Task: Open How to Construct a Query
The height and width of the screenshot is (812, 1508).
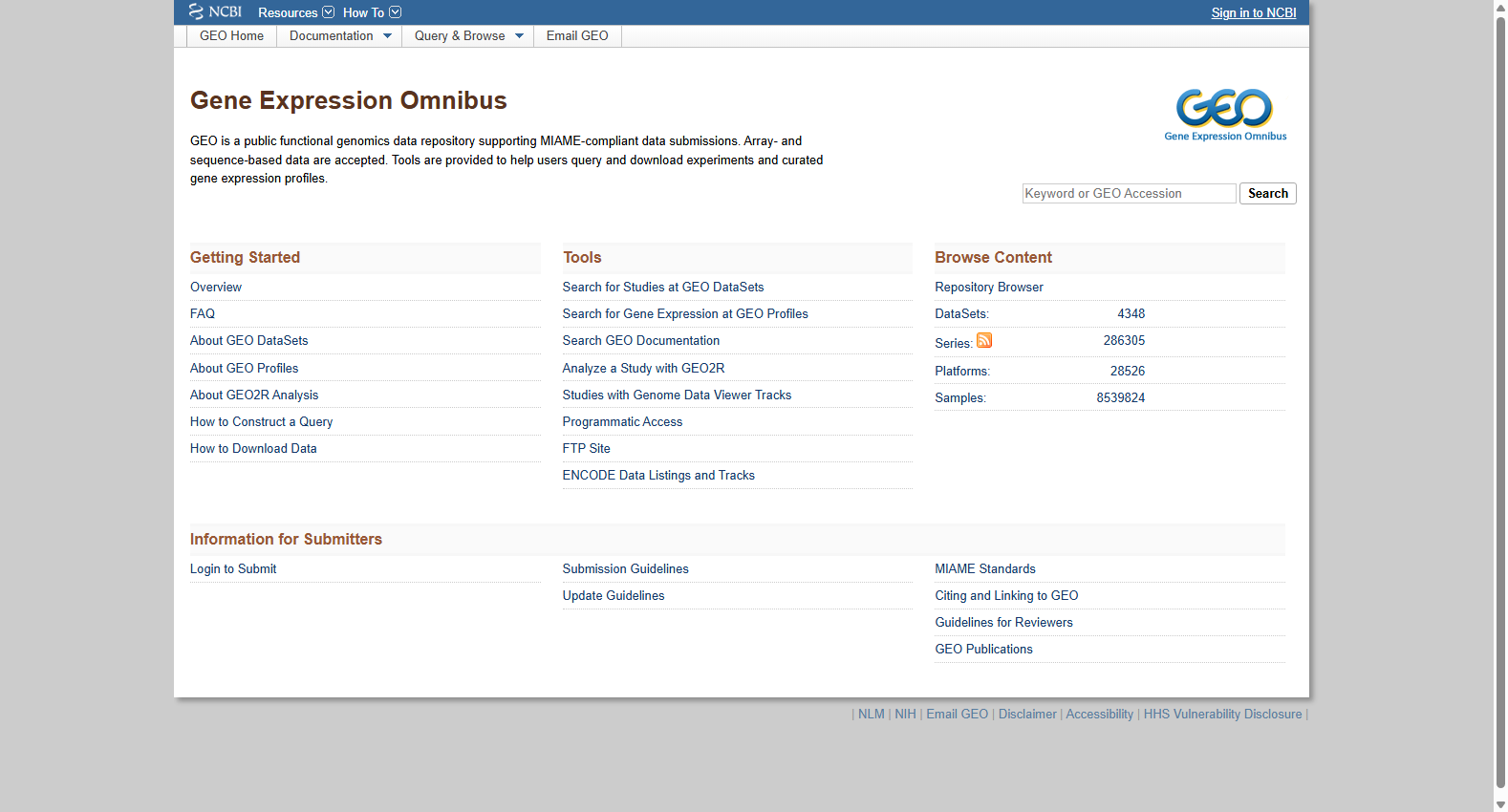Action: point(262,421)
